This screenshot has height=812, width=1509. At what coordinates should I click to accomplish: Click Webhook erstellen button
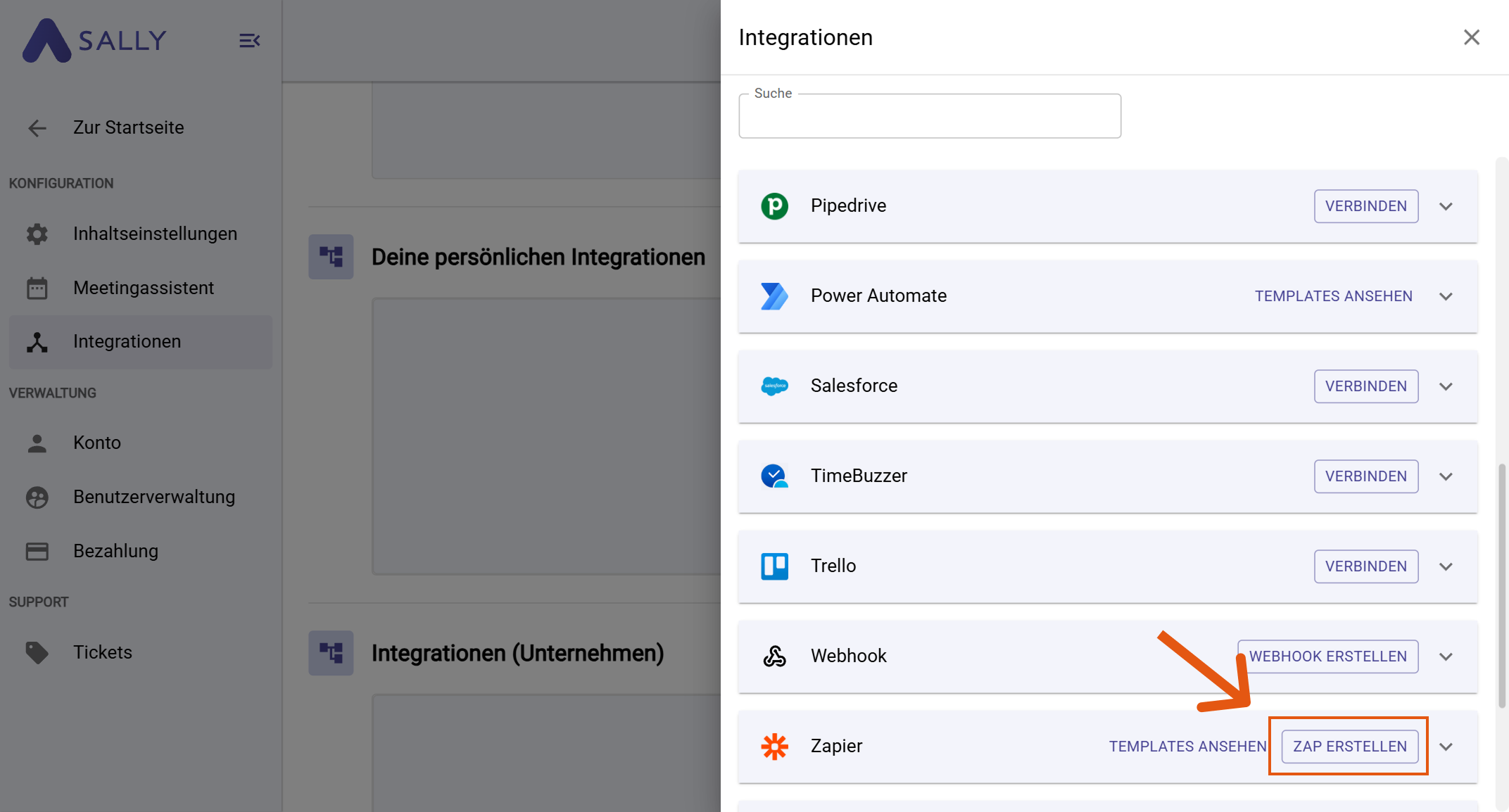pos(1328,656)
